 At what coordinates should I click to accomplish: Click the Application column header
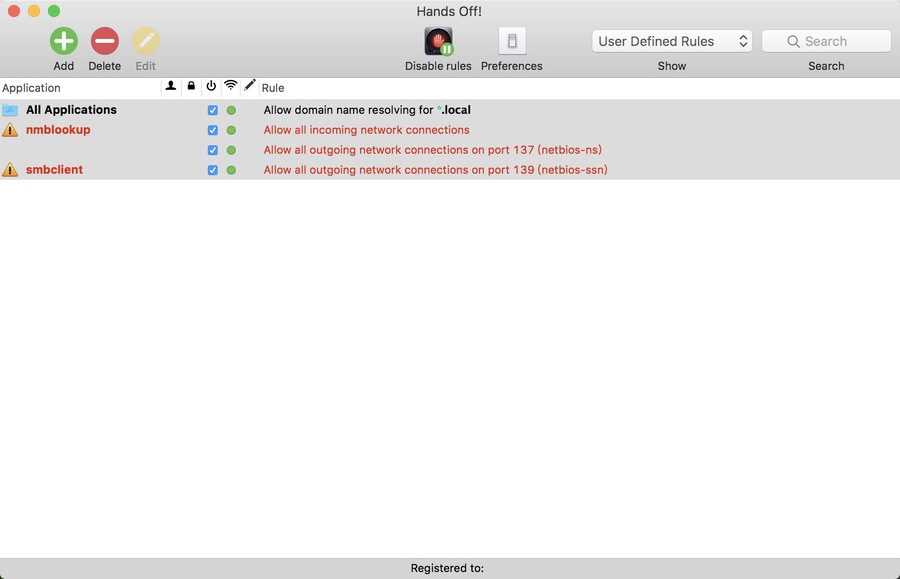click(x=80, y=88)
